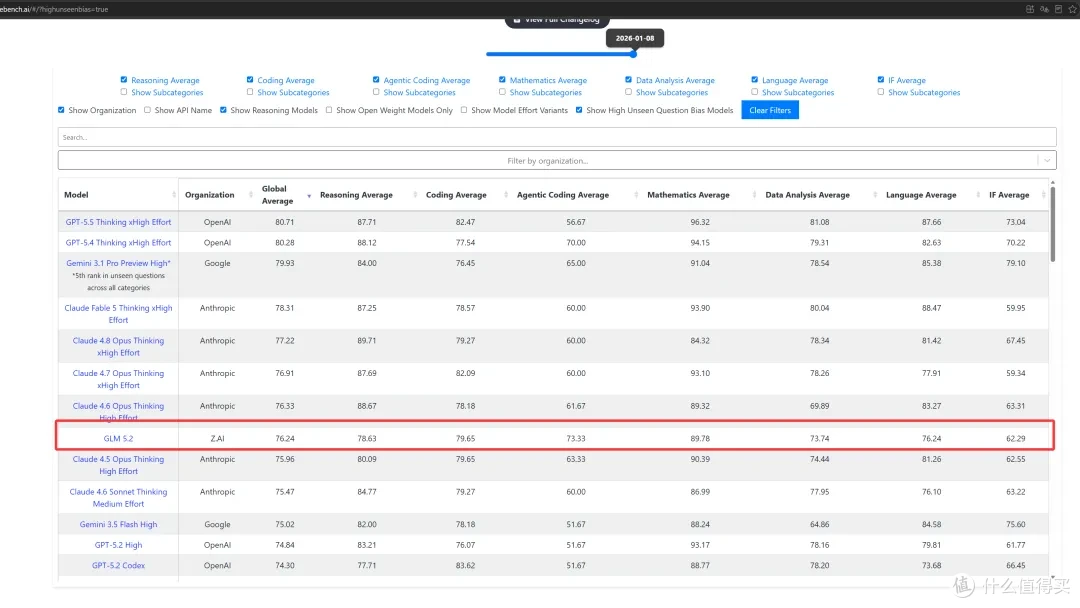Toggle Reasoning Average checkbox

coord(124,80)
